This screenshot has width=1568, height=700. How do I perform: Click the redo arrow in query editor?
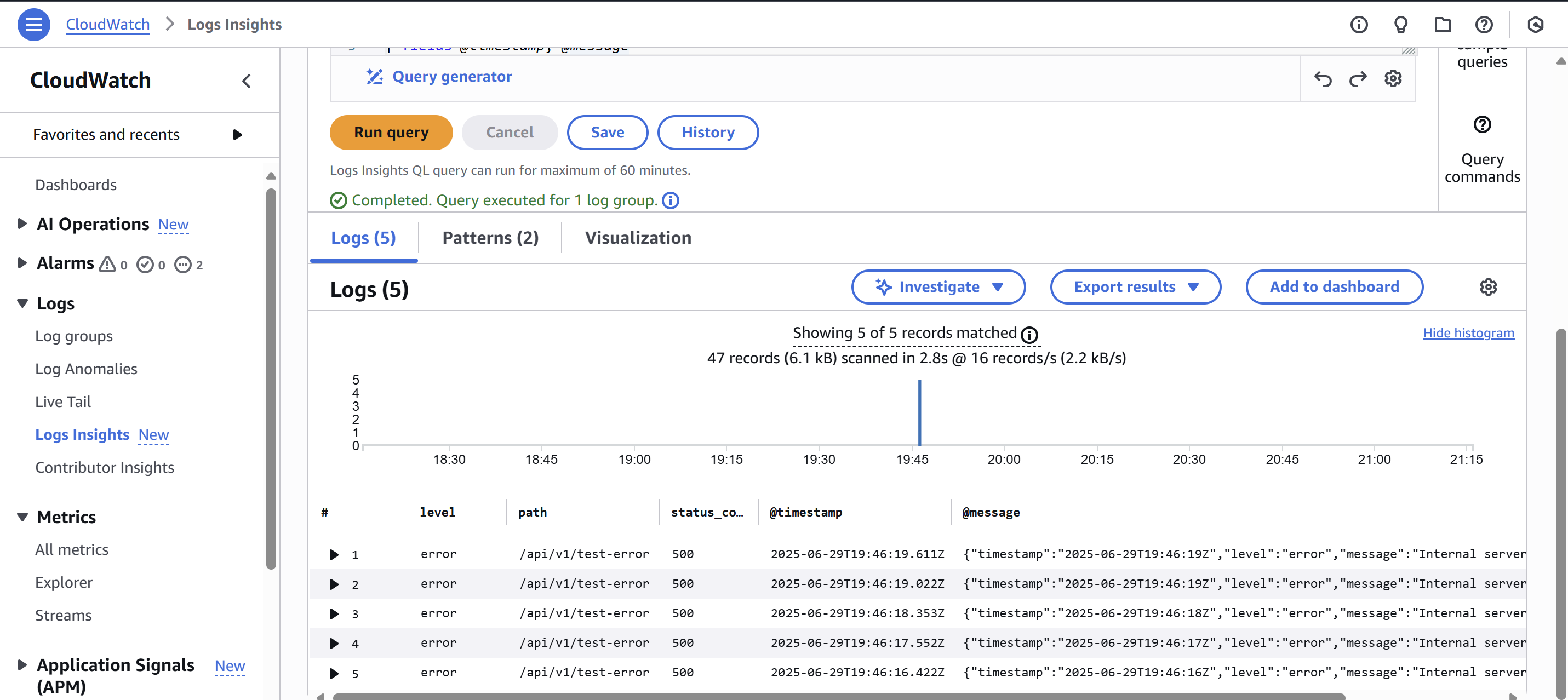[x=1358, y=78]
